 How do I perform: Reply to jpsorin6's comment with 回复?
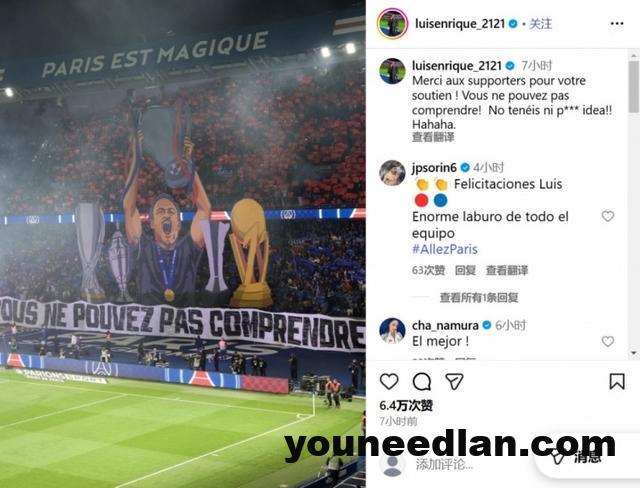[x=465, y=271]
